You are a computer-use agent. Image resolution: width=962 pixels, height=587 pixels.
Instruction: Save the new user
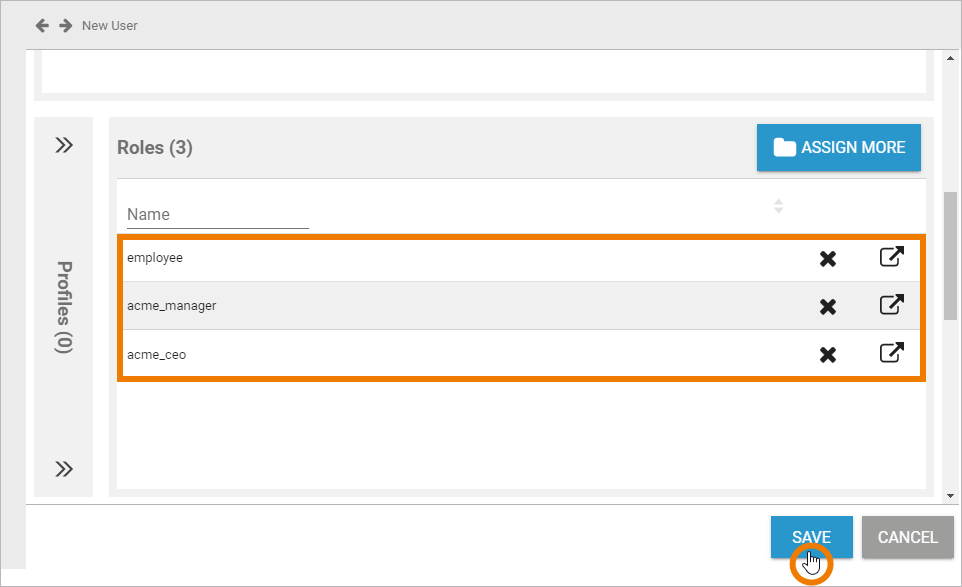click(x=811, y=537)
